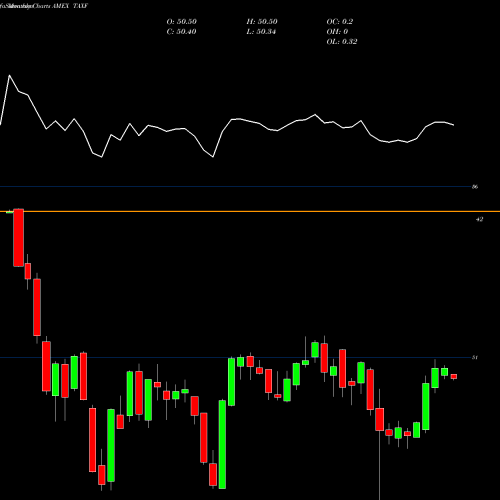500x500 pixels.
Task: Click the low price 'L: 50.34'
Action: coord(261,32)
